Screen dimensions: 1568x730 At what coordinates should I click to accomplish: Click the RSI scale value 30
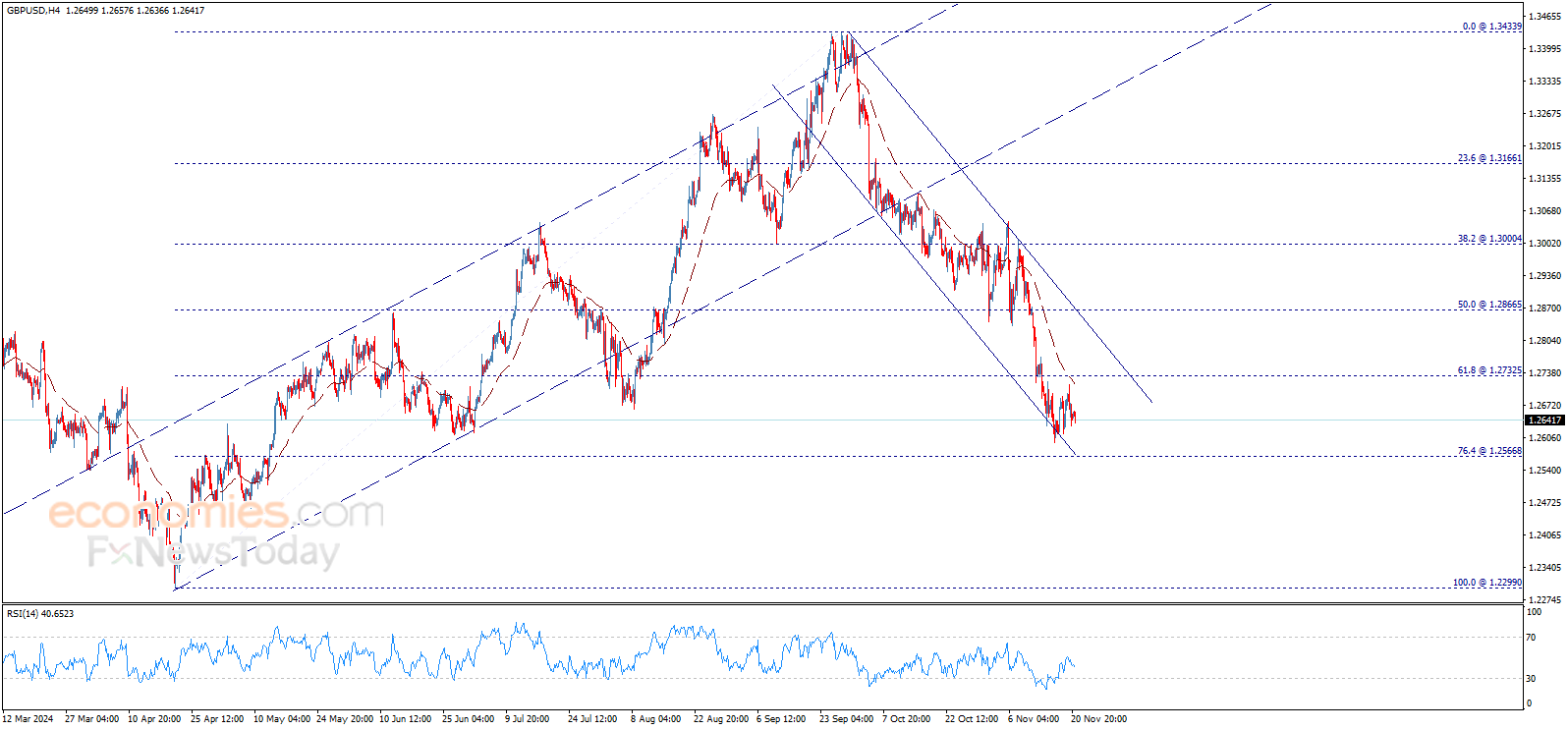click(1531, 679)
